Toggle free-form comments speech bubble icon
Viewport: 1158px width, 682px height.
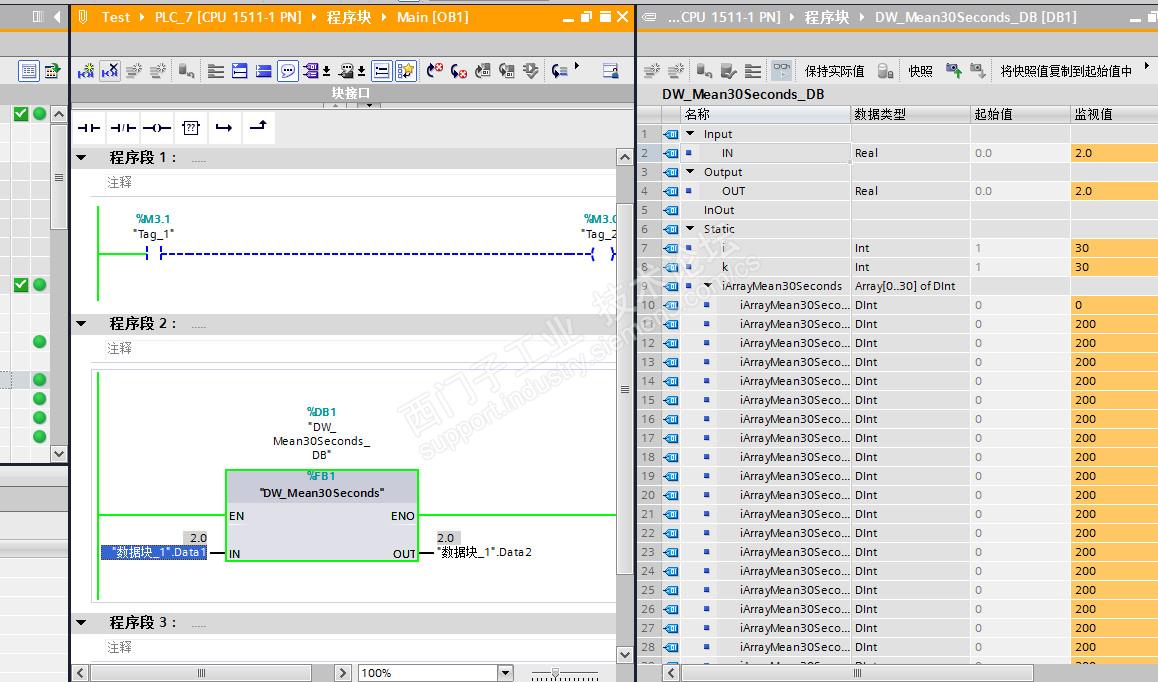pyautogui.click(x=287, y=71)
